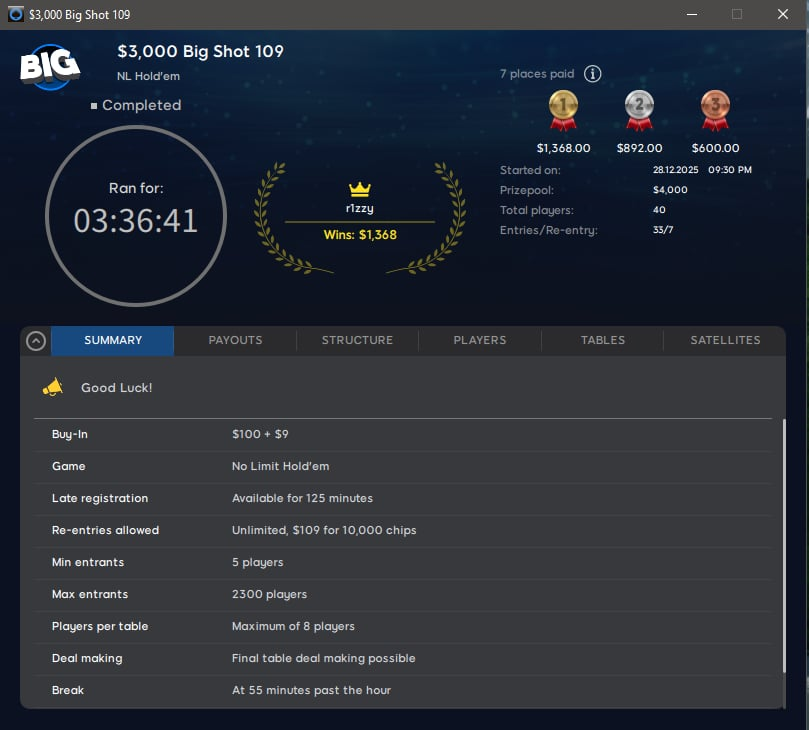
Task: Click the gold first place medal
Action: click(x=563, y=109)
